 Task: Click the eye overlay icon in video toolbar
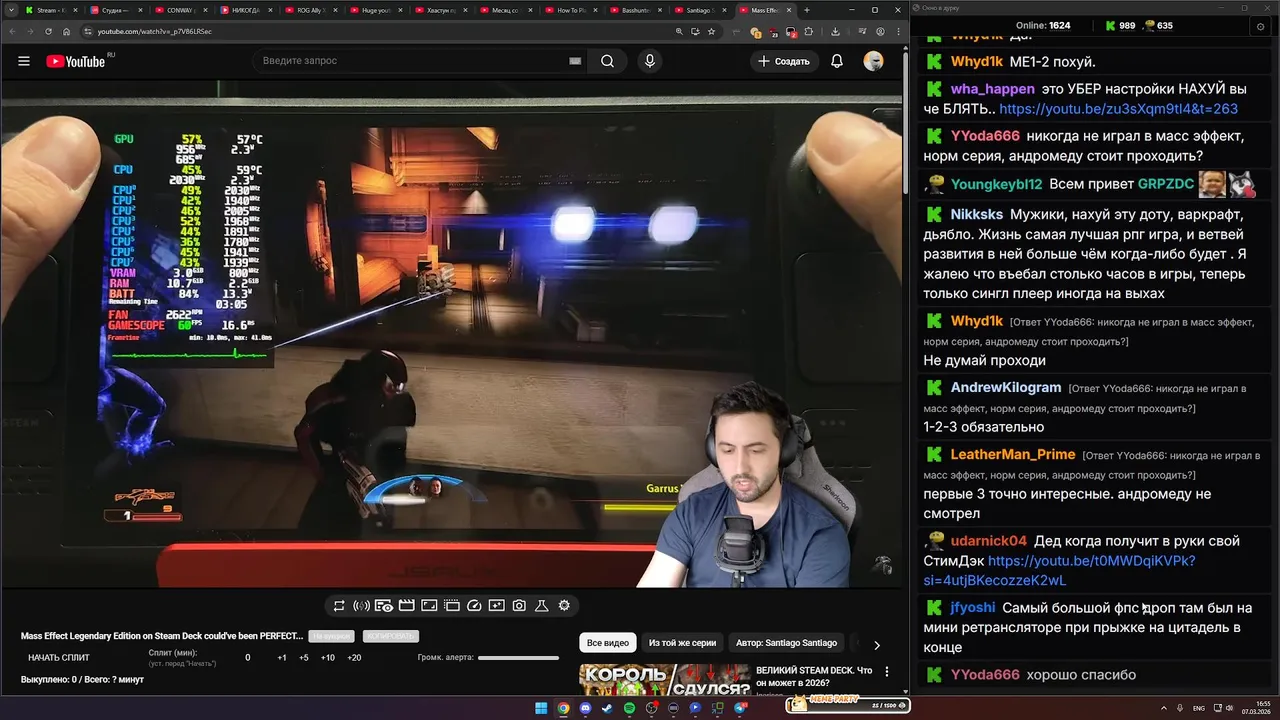coord(384,606)
